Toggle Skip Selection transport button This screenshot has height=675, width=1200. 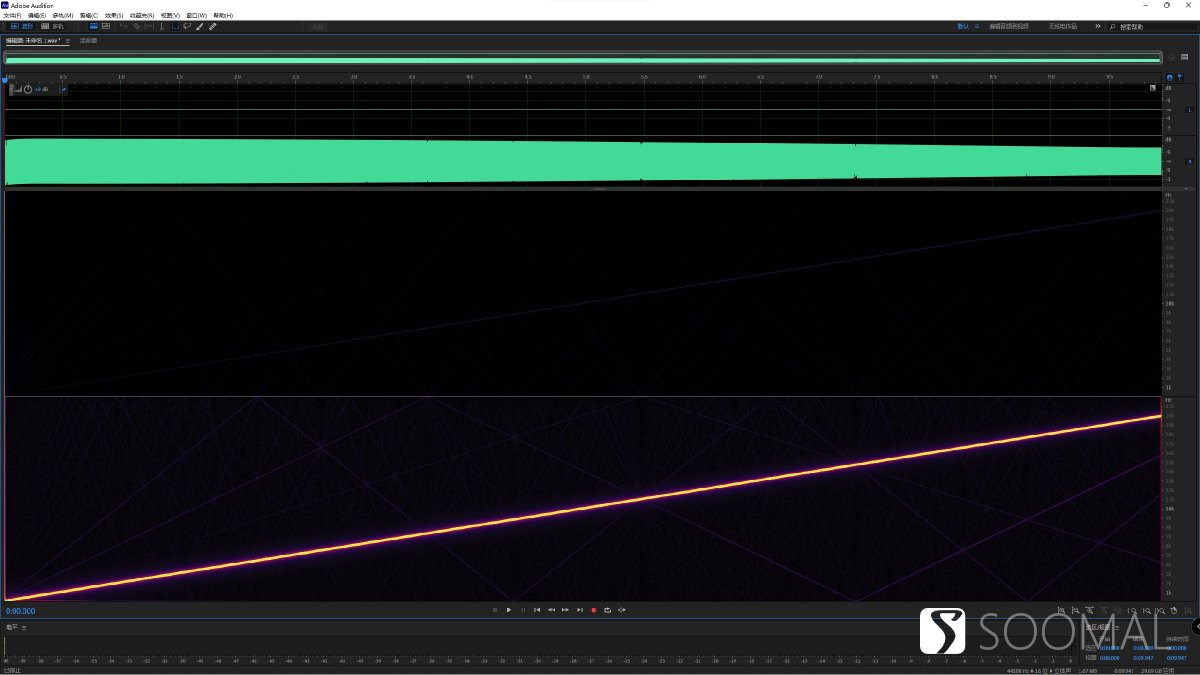click(x=622, y=610)
